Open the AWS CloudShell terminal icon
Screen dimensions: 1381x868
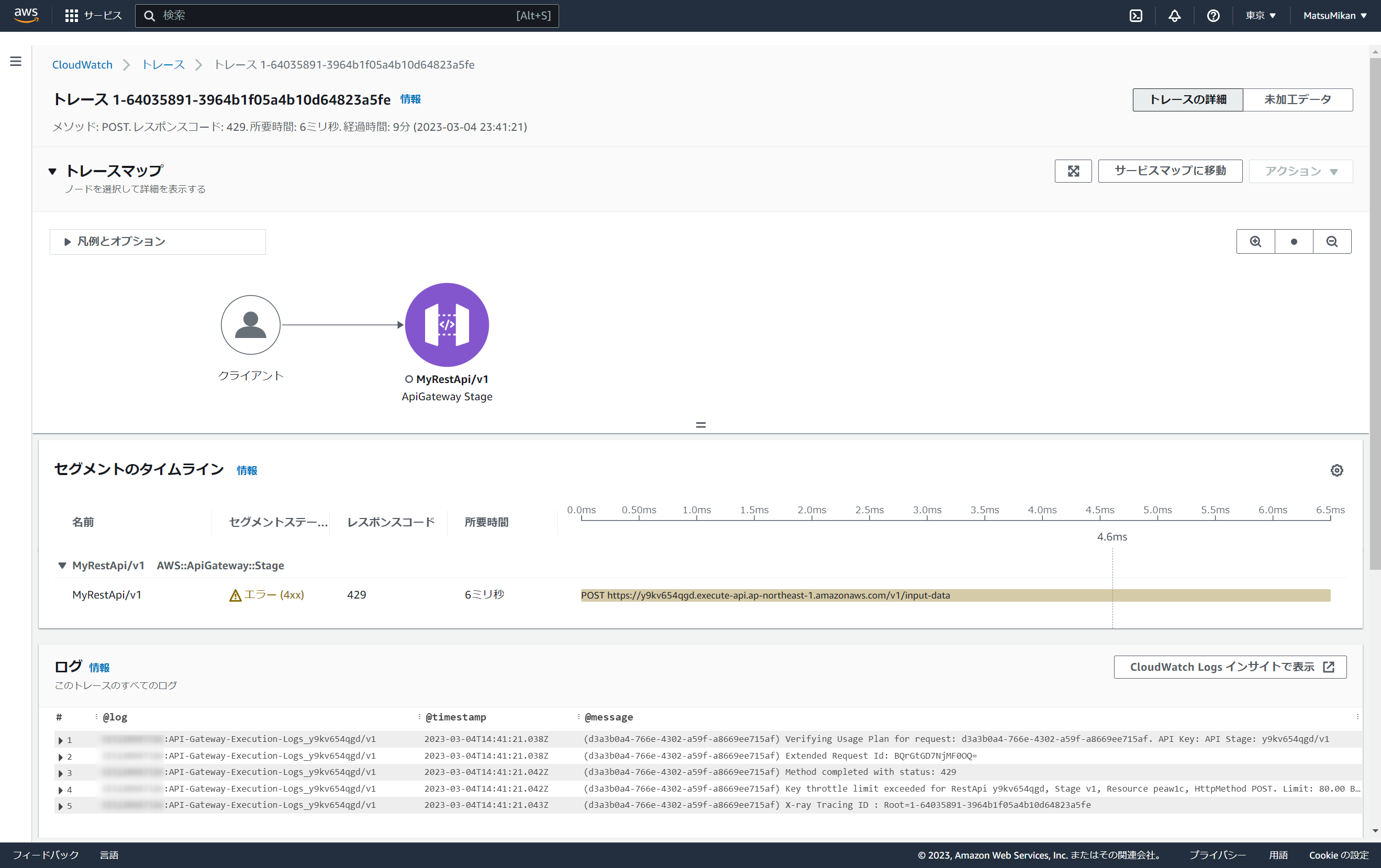click(x=1135, y=16)
